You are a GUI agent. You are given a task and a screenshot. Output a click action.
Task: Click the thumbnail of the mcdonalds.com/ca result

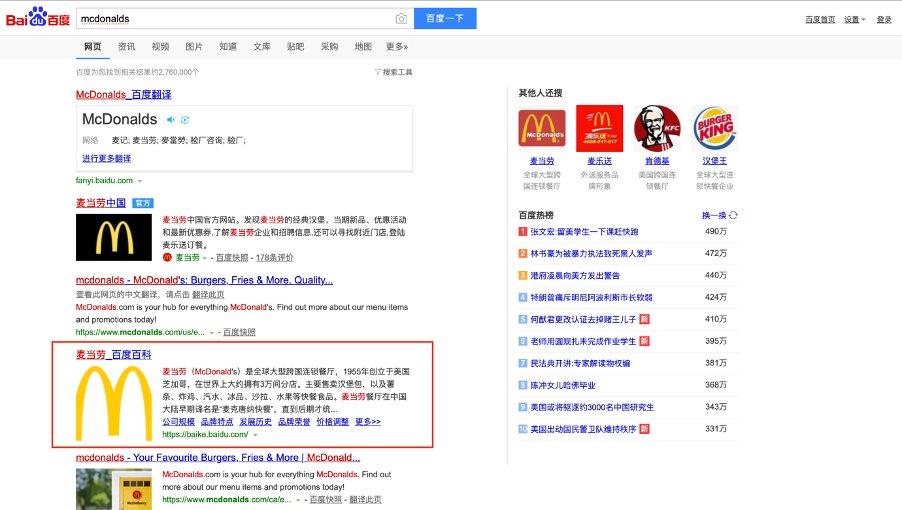tap(114, 489)
